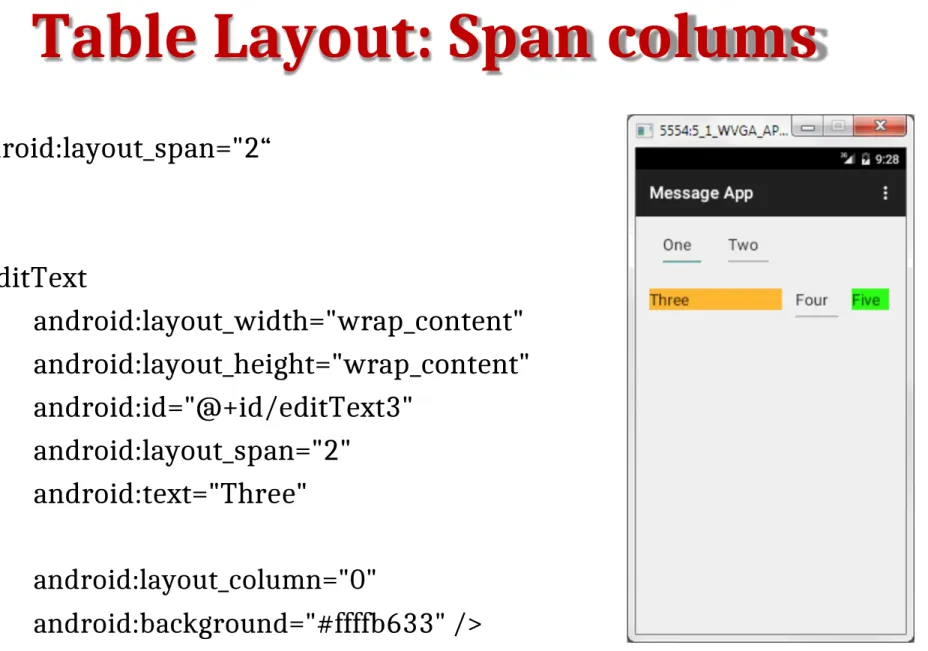Click the line android:layout_width="wrap_content"
The width and height of the screenshot is (928, 651).
pyautogui.click(x=278, y=321)
